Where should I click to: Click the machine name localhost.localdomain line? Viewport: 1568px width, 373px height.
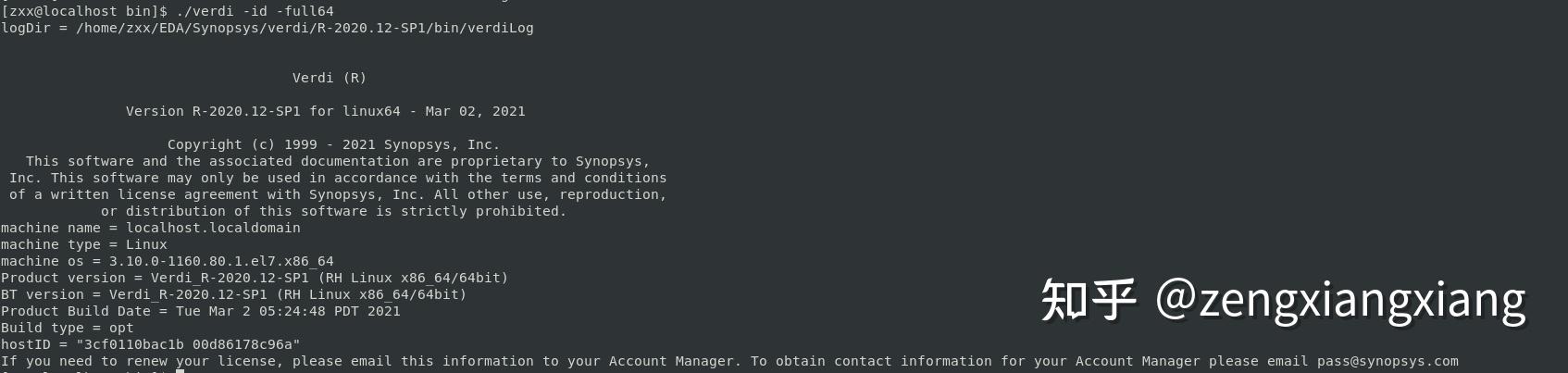click(150, 228)
